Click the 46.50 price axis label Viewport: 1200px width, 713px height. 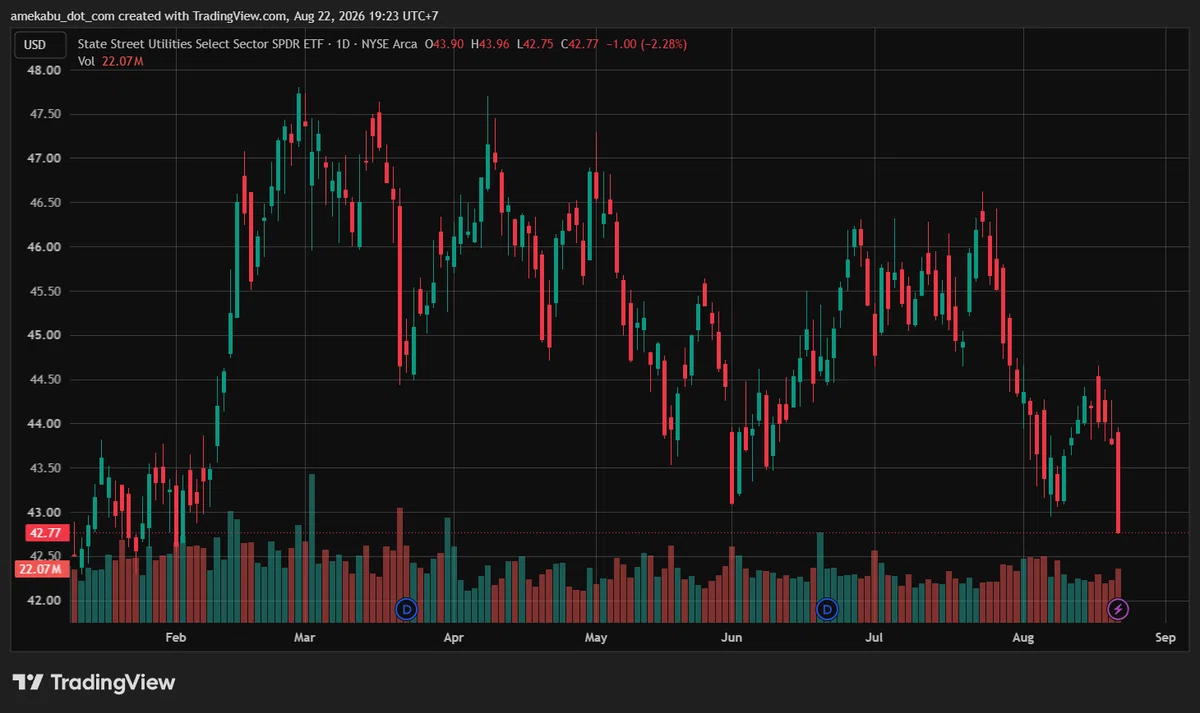point(46,203)
